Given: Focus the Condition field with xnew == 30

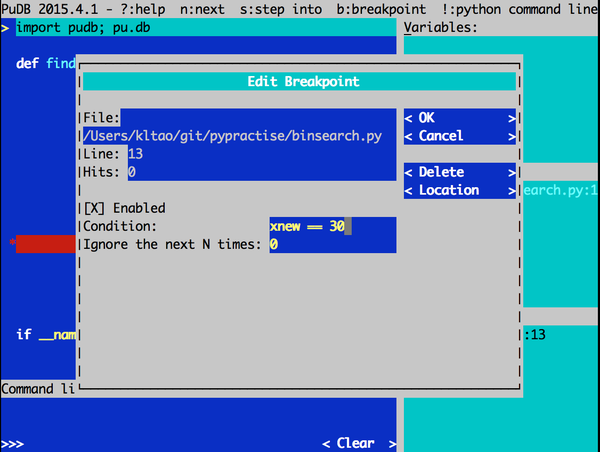Looking at the screenshot, I should click(x=331, y=227).
